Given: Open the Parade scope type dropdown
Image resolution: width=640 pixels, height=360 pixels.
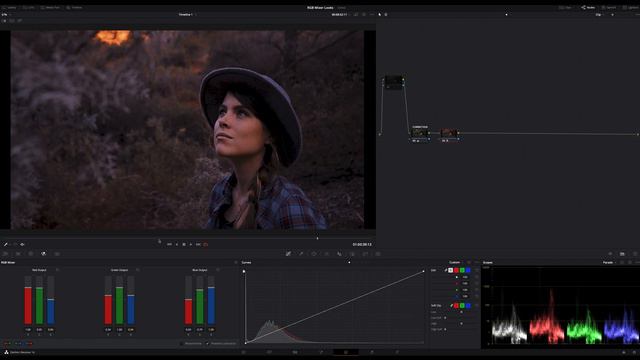Looking at the screenshot, I should 609,262.
